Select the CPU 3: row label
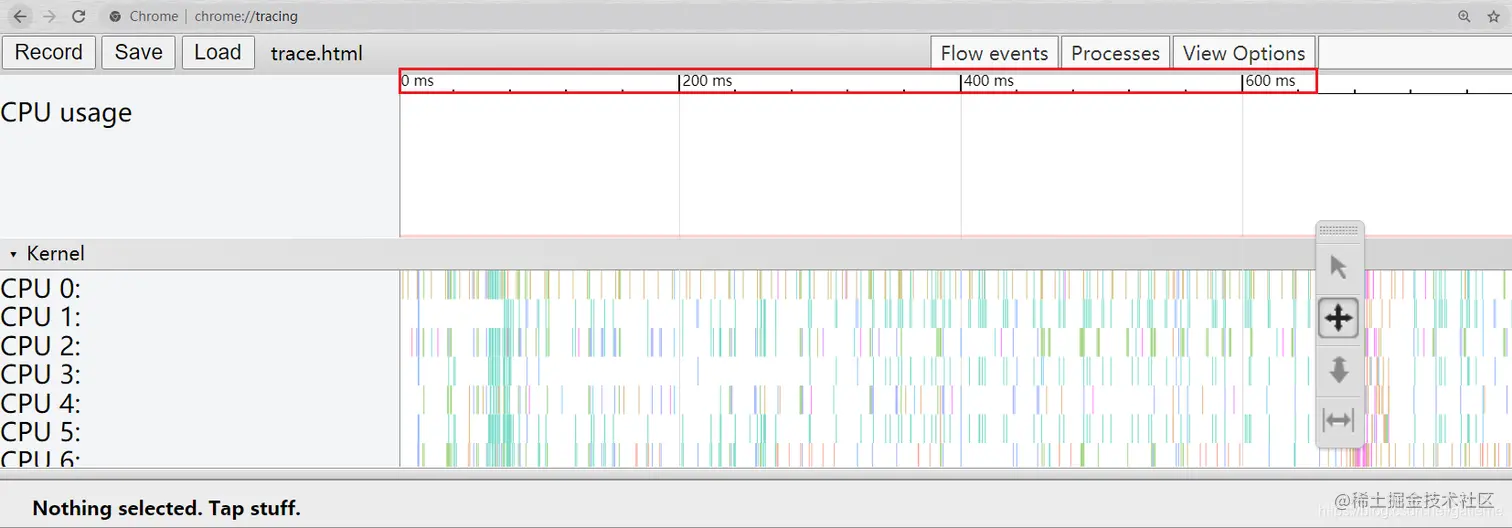The height and width of the screenshot is (528, 1512). pos(41,375)
